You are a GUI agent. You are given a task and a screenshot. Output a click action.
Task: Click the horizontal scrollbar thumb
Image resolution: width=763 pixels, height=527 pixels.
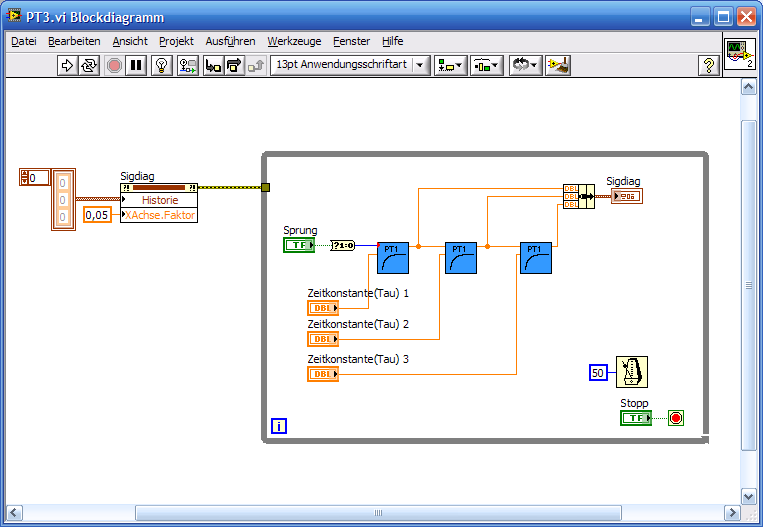(x=378, y=512)
